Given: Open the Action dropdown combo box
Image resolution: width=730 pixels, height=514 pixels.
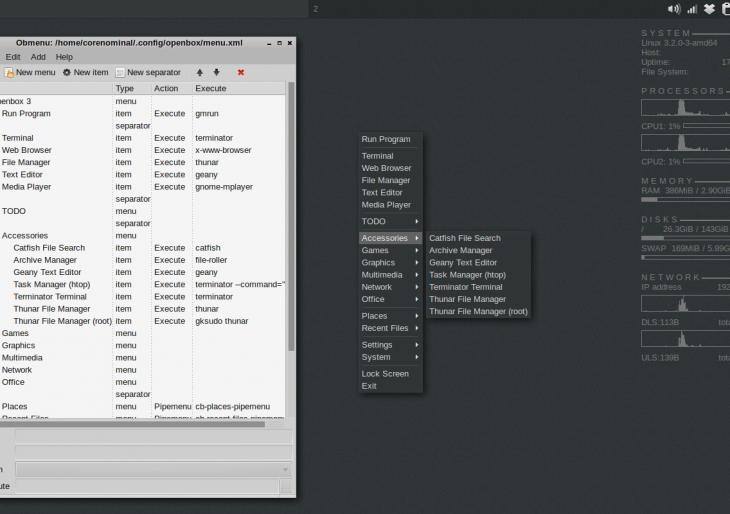Looking at the screenshot, I should tap(153, 470).
